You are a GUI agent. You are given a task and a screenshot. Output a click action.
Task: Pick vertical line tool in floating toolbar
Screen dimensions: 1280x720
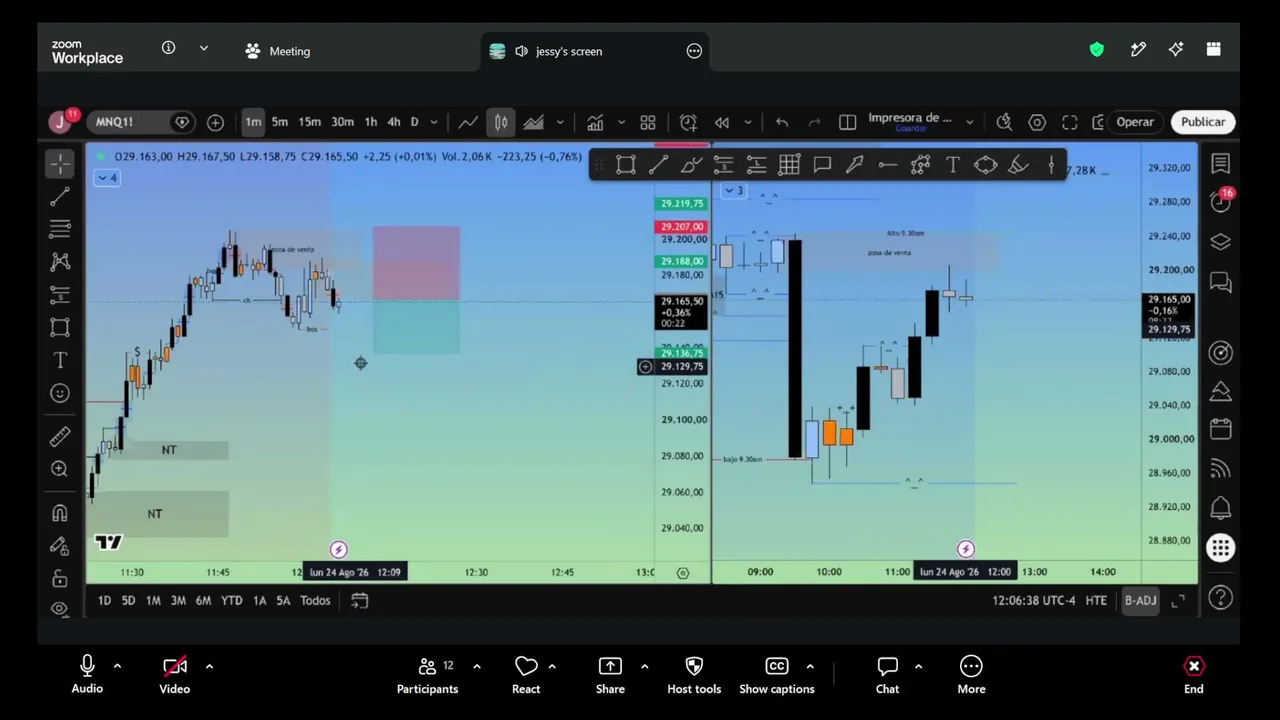pyautogui.click(x=1051, y=166)
